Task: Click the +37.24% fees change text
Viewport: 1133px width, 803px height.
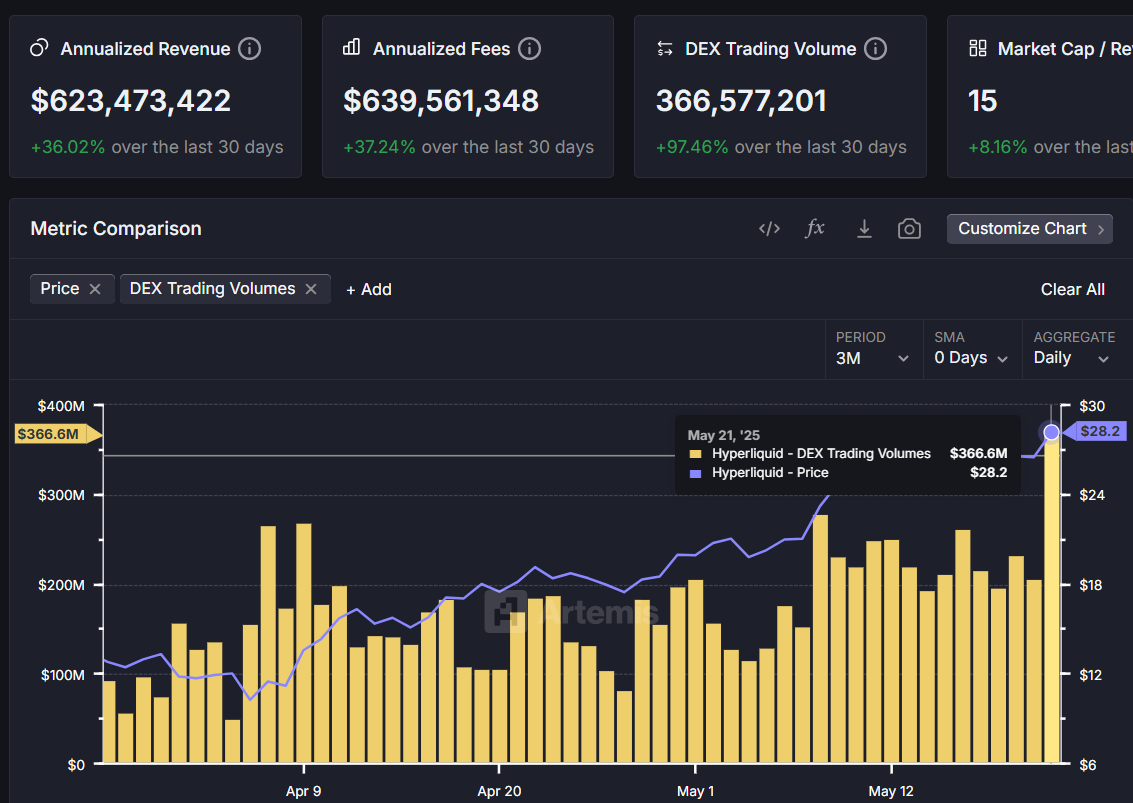Action: [x=379, y=147]
